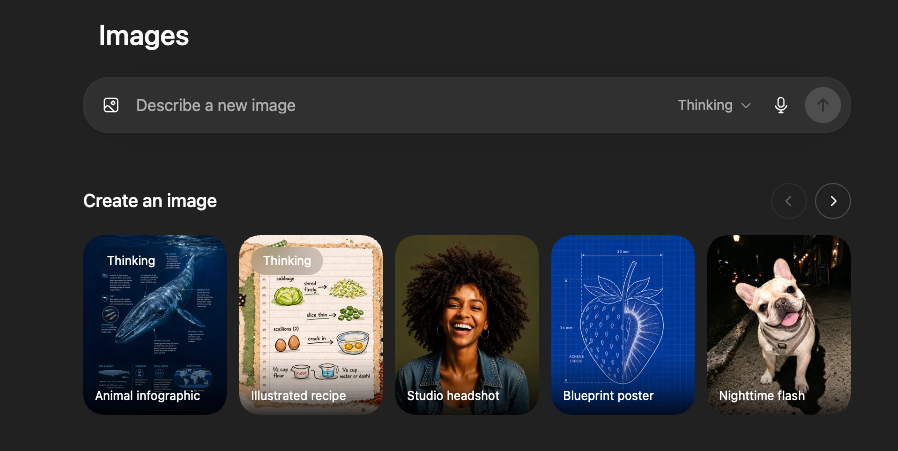
Task: Click the chevron beside Thinking
Action: [x=746, y=106]
